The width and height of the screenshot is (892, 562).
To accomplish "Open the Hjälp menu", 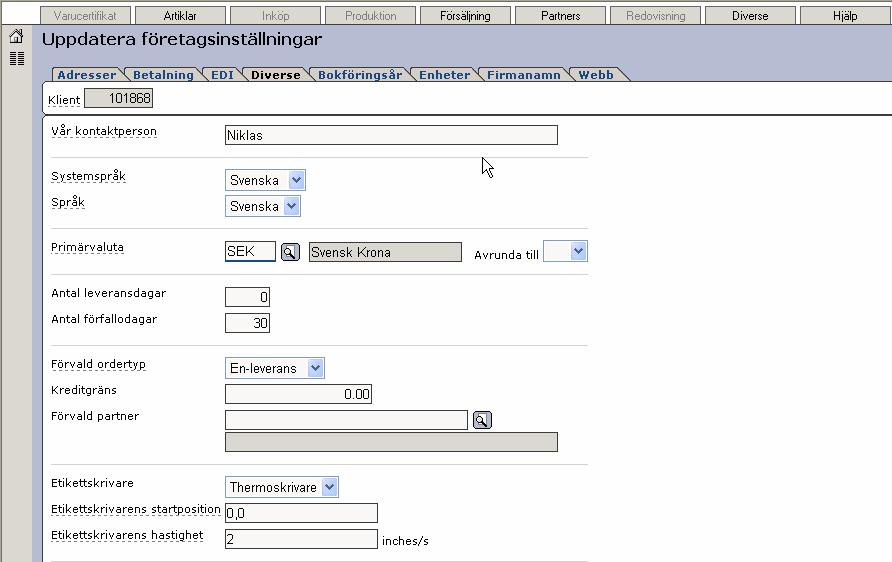I will (845, 16).
